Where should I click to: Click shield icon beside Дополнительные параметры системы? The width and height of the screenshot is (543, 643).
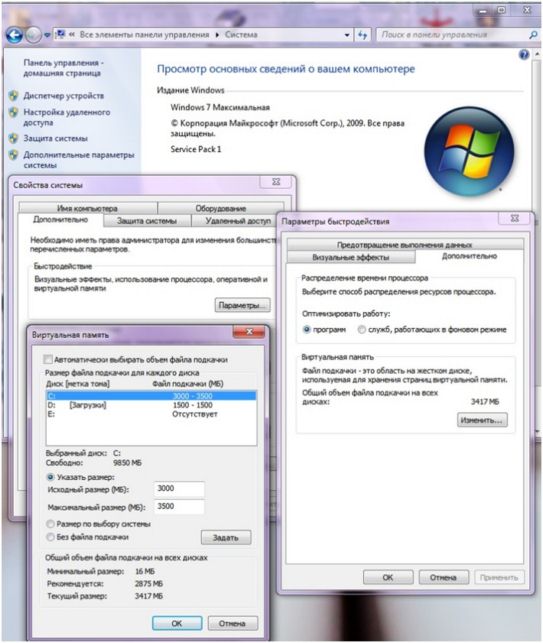coord(14,155)
